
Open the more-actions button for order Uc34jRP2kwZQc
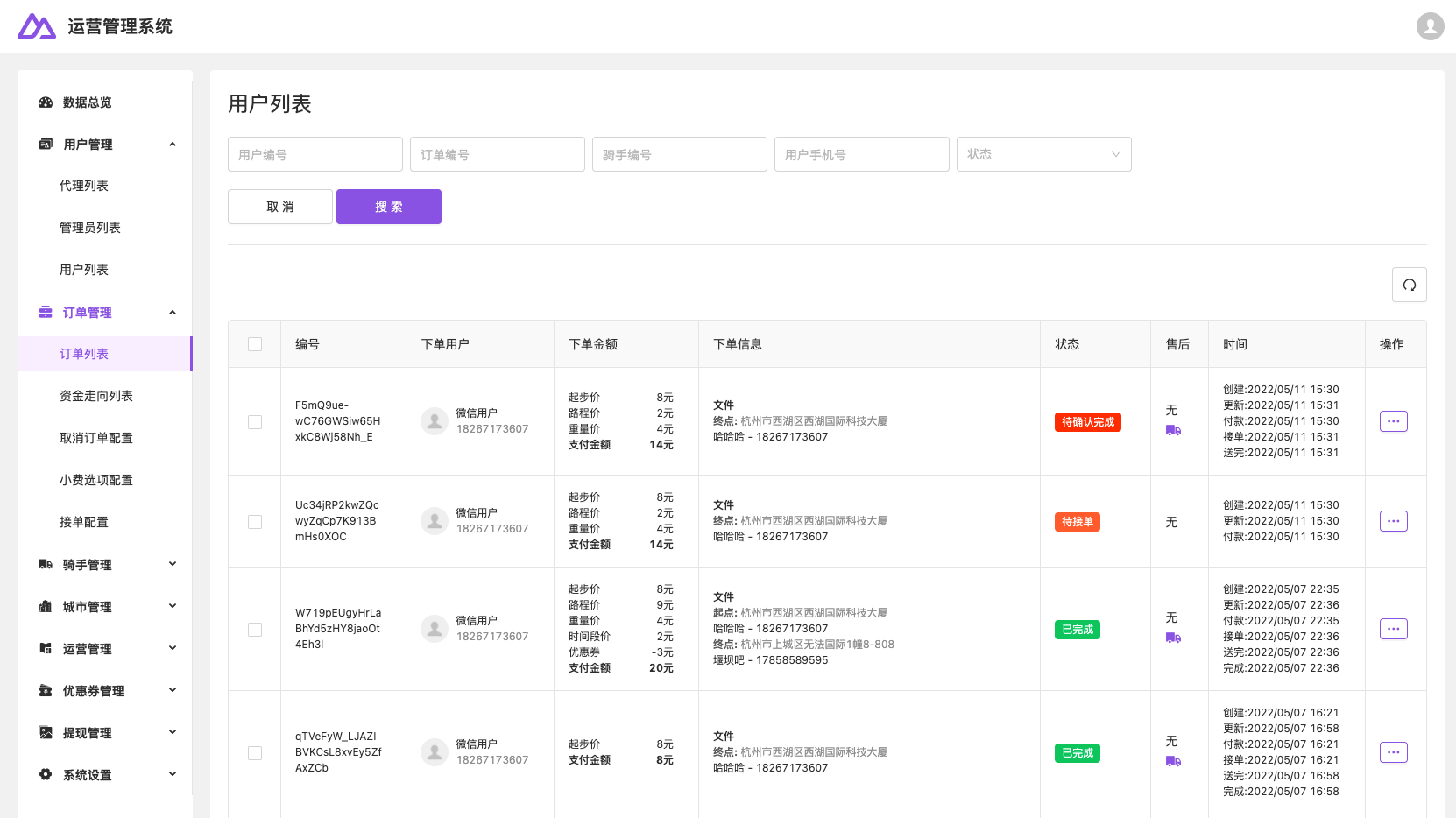(x=1394, y=521)
